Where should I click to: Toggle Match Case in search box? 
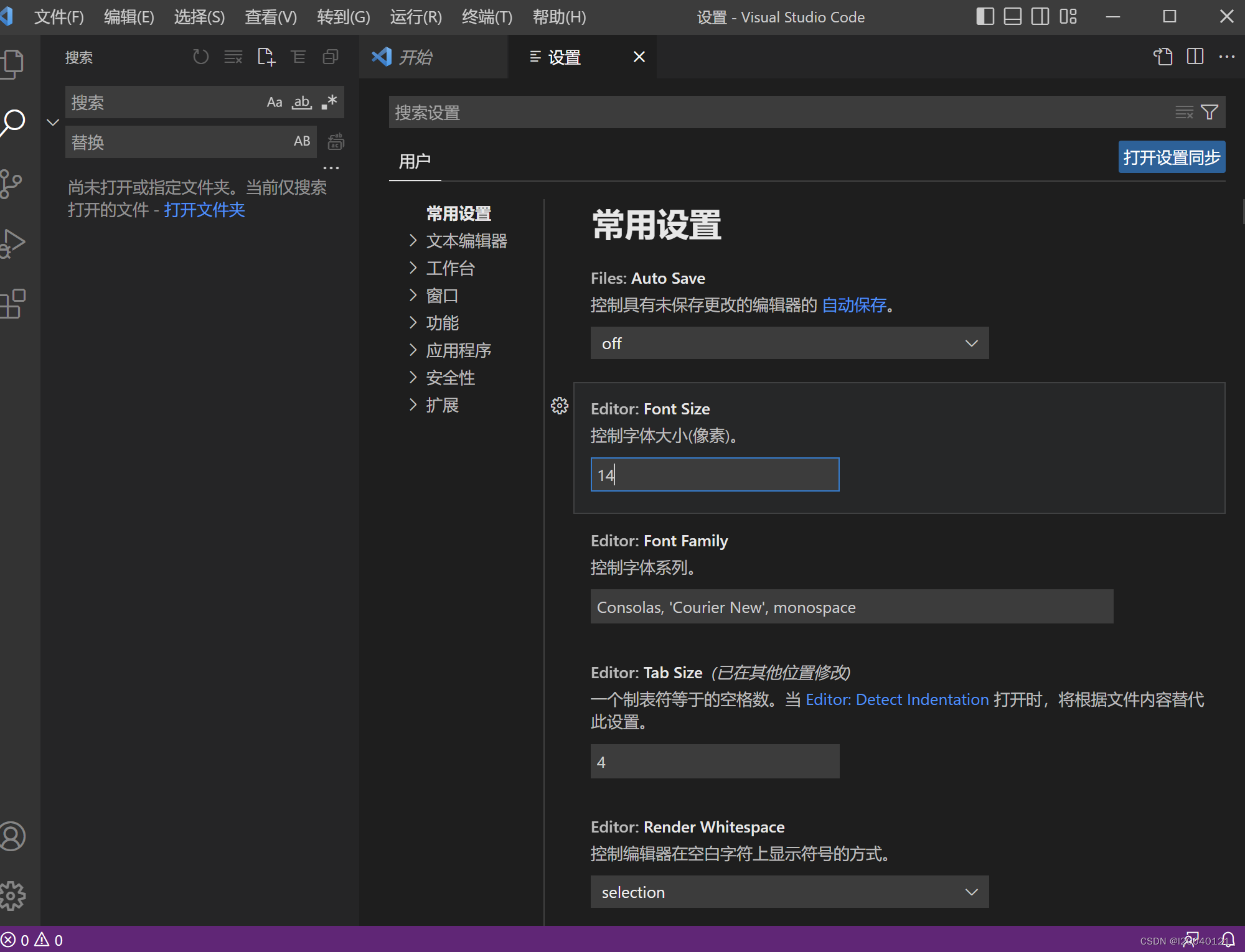click(x=275, y=102)
